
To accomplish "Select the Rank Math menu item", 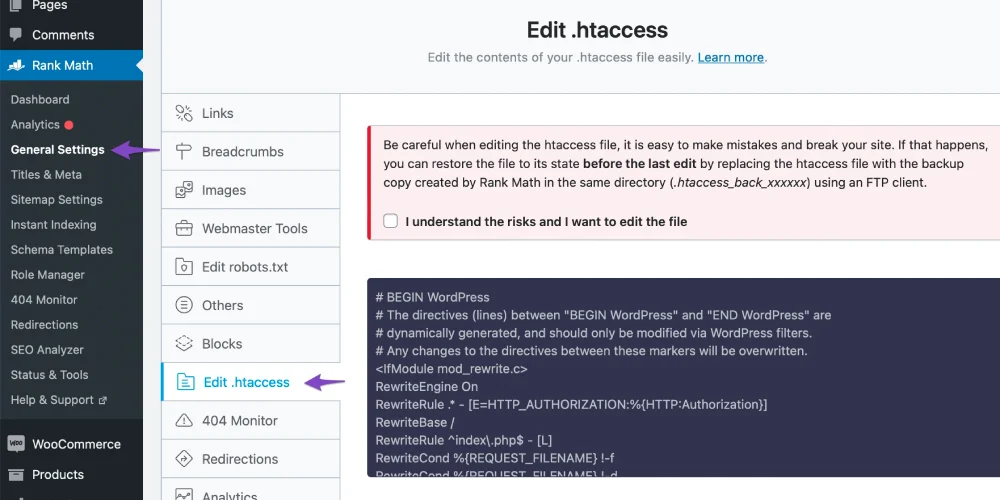I will (x=71, y=65).
